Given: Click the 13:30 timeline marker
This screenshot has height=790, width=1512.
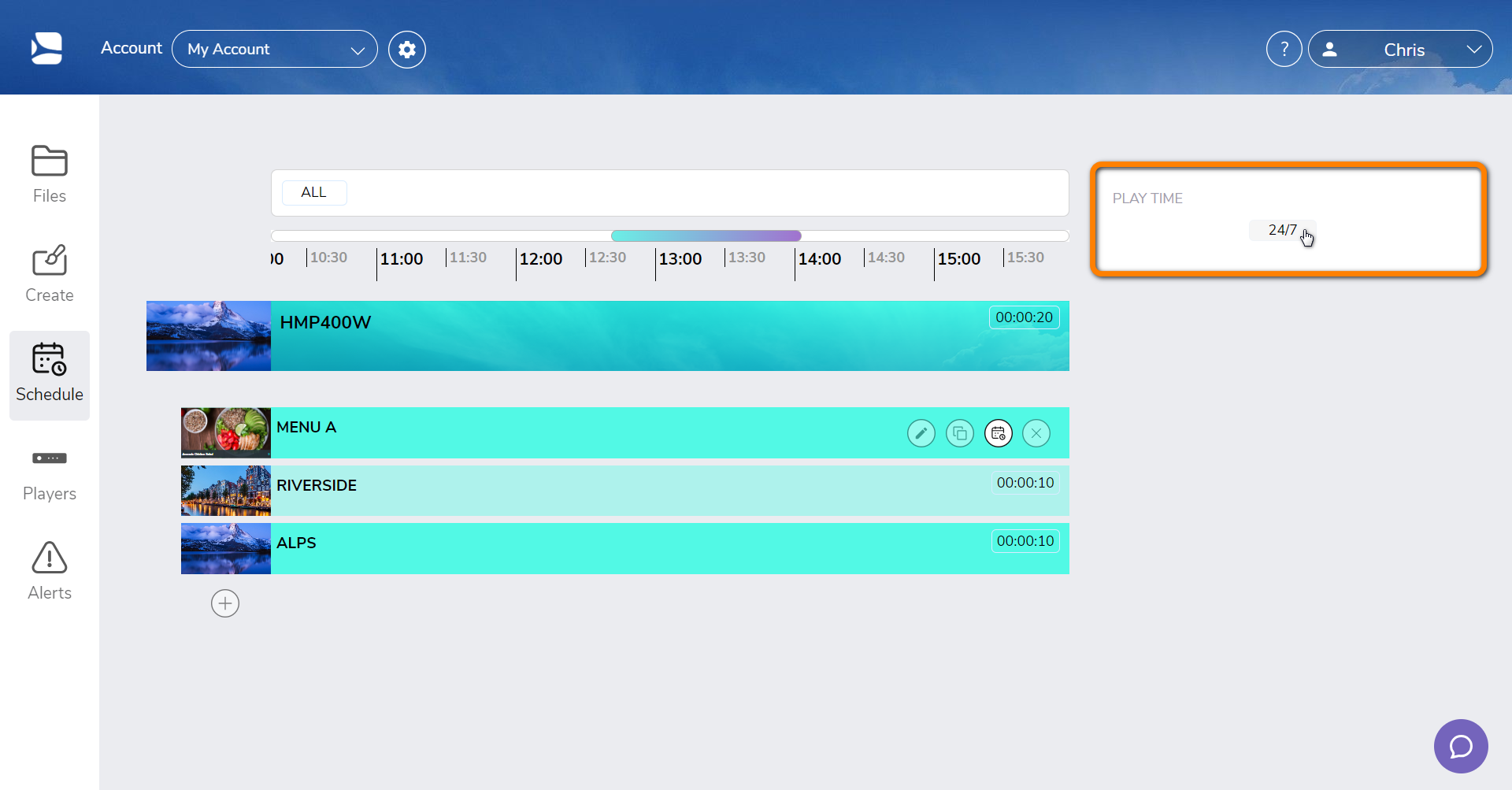Looking at the screenshot, I should coord(747,258).
